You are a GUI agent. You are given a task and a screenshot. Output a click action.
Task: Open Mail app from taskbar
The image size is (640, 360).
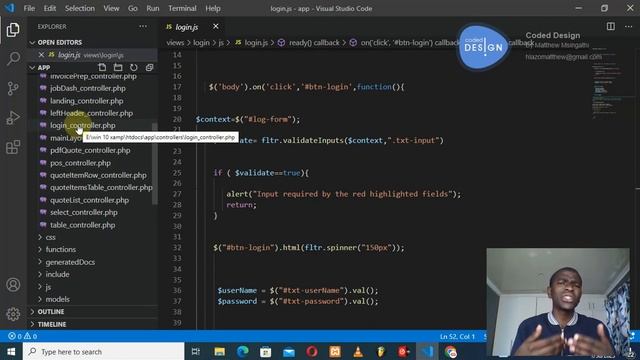(x=289, y=351)
